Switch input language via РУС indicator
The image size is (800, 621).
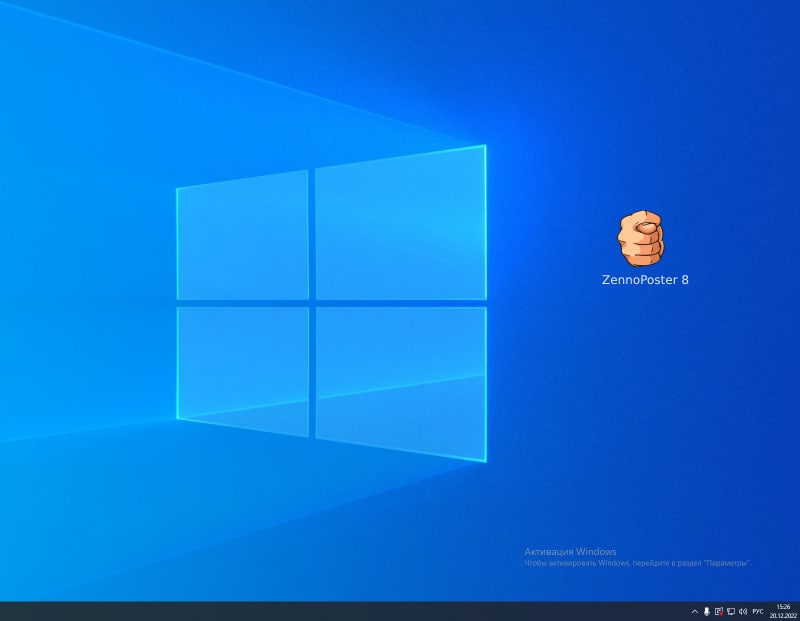pos(758,611)
